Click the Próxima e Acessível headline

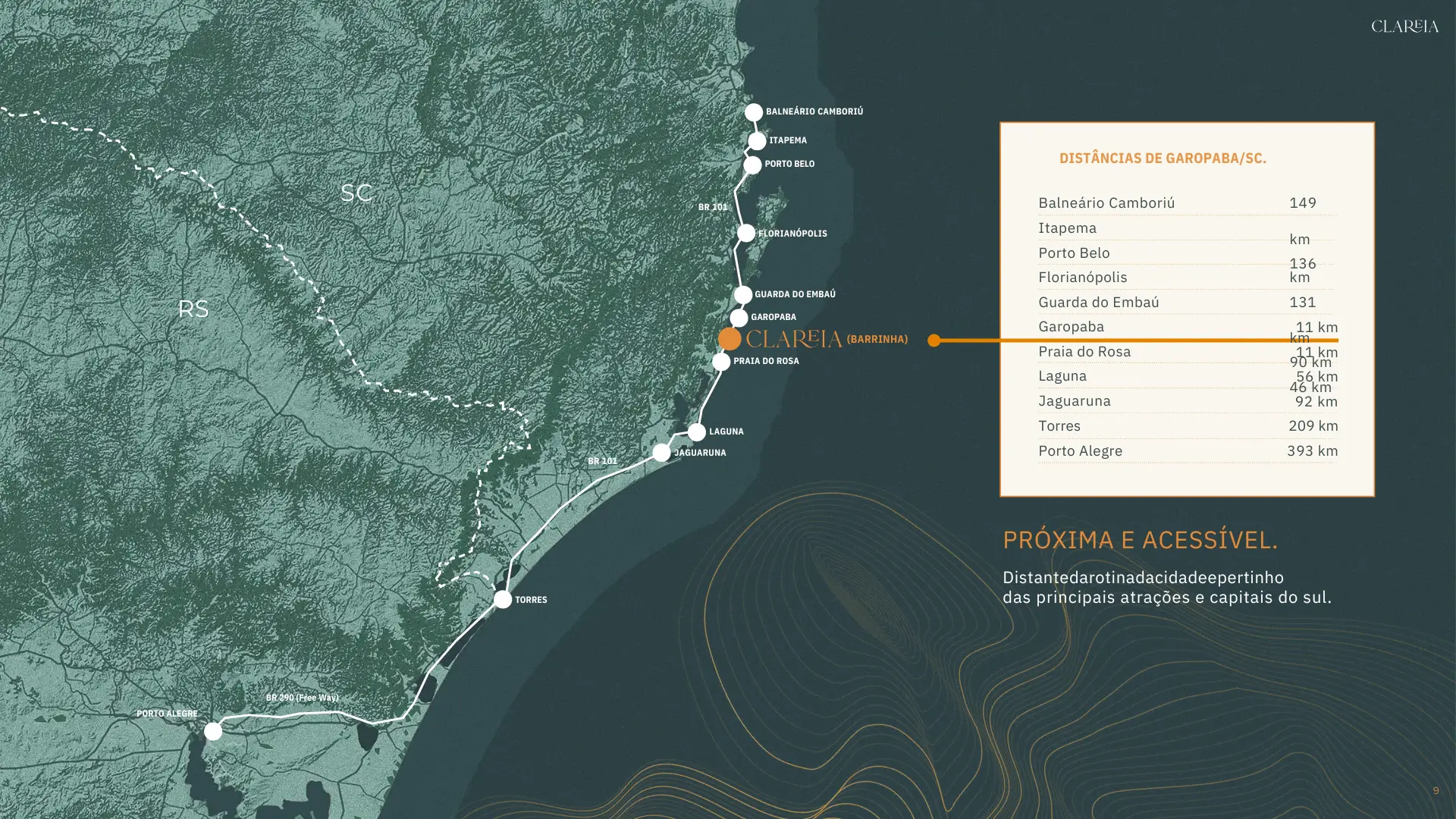tap(1140, 540)
